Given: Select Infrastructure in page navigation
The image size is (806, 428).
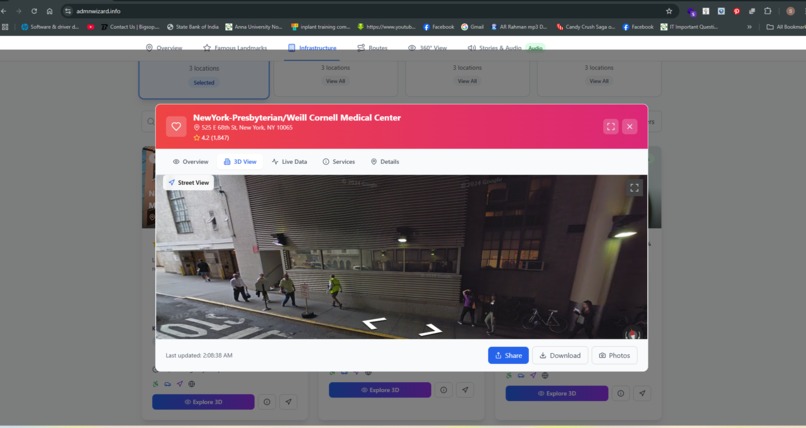Looking at the screenshot, I should [312, 48].
